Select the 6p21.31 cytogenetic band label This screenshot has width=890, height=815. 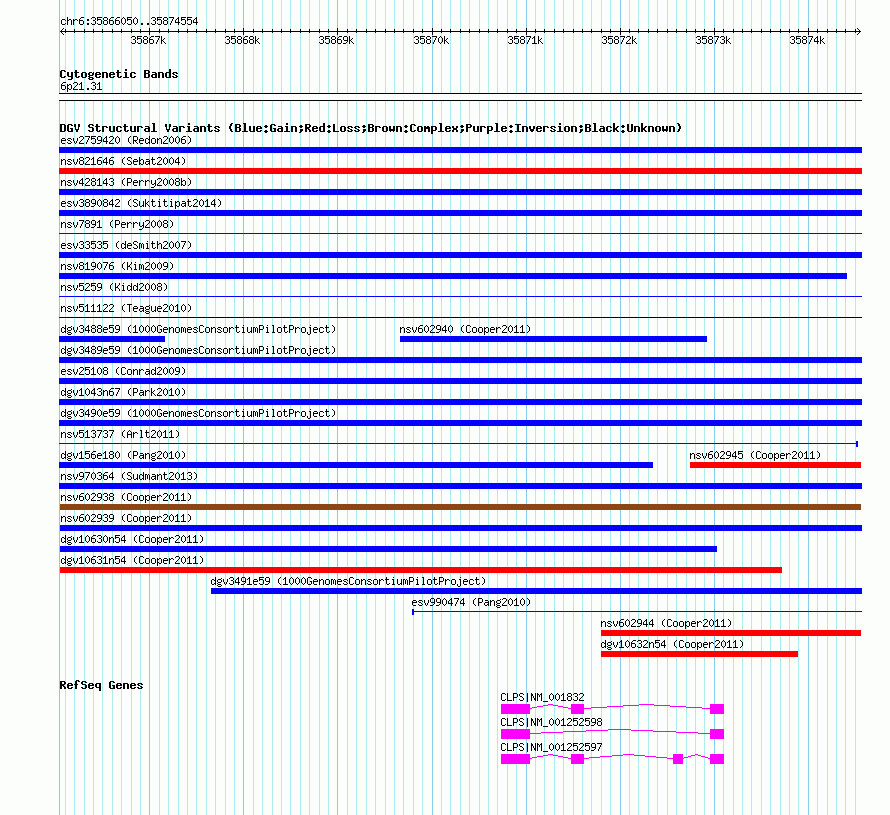(81, 86)
